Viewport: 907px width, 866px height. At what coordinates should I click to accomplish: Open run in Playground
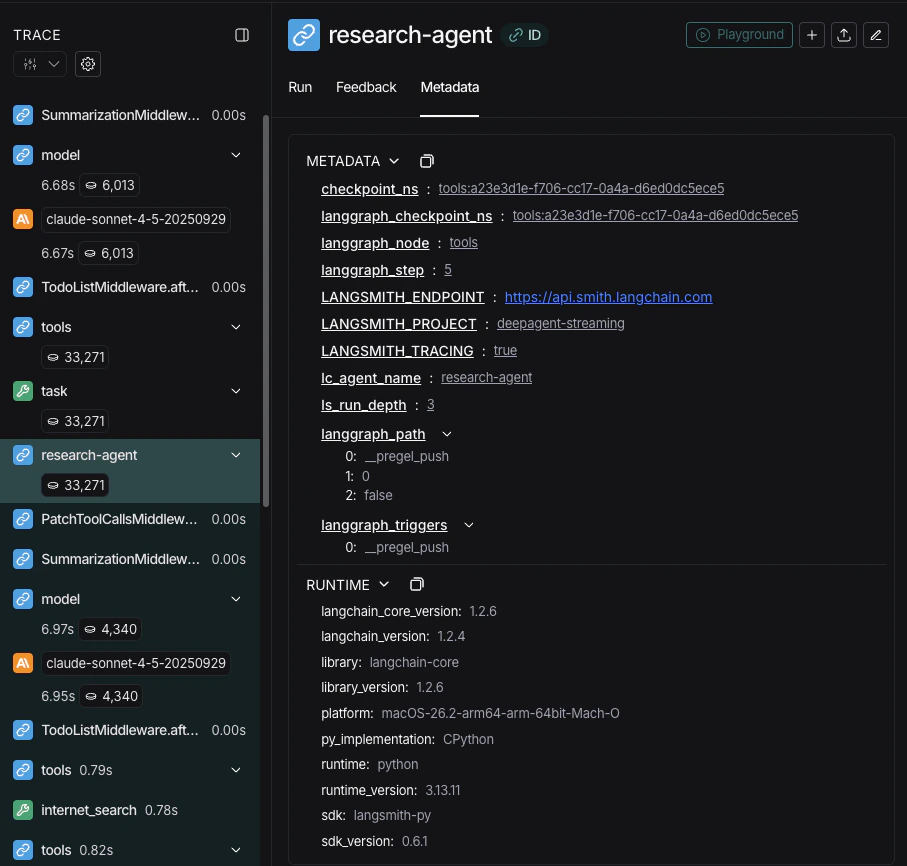click(739, 35)
